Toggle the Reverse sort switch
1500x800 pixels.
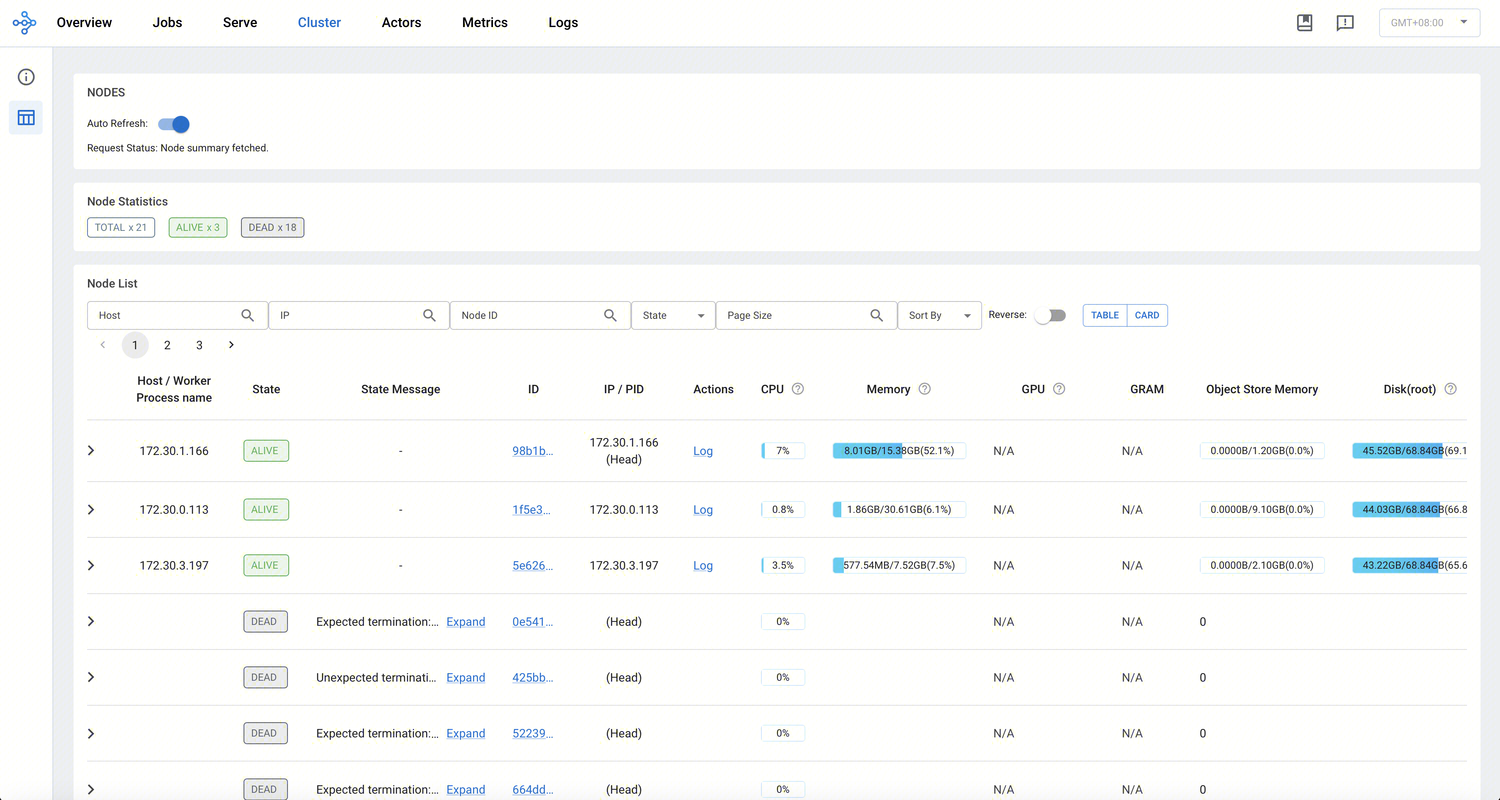click(x=1049, y=315)
